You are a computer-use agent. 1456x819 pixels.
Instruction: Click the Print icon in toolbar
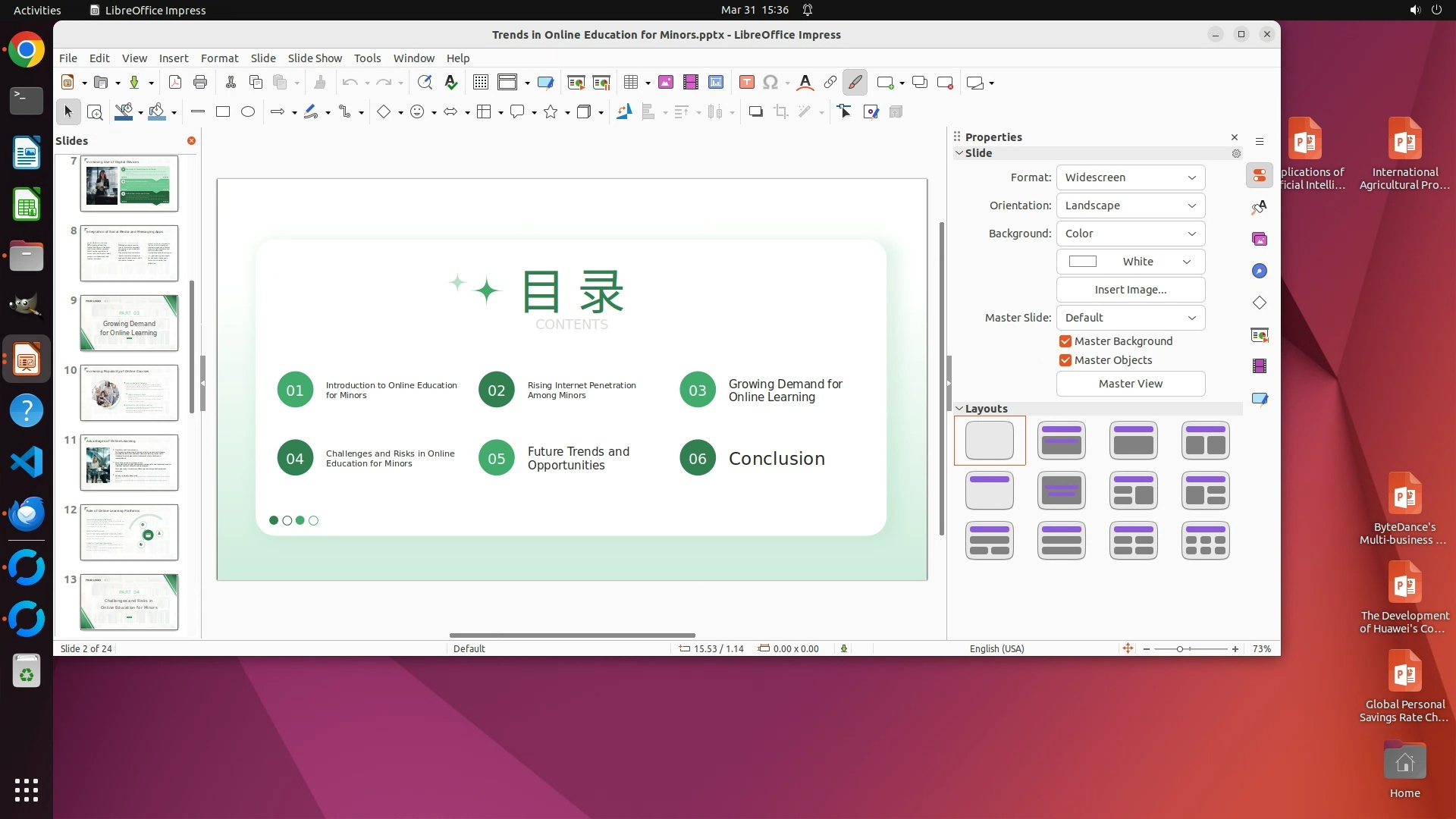coord(200,83)
